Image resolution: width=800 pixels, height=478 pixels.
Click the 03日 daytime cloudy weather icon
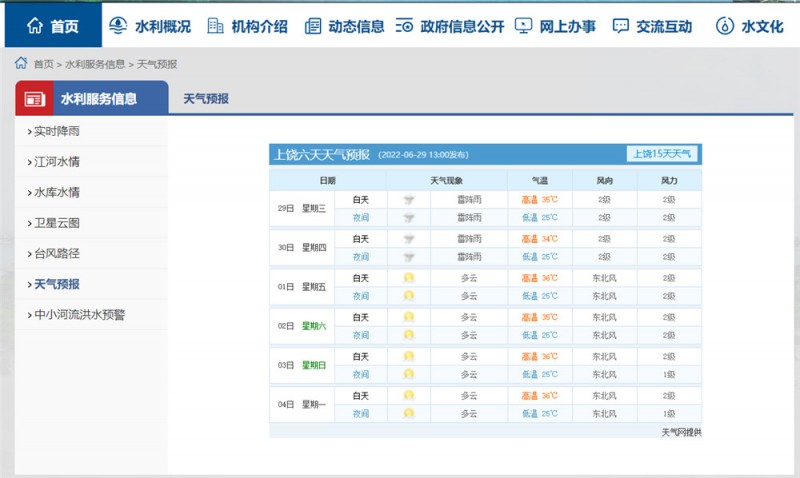409,356
